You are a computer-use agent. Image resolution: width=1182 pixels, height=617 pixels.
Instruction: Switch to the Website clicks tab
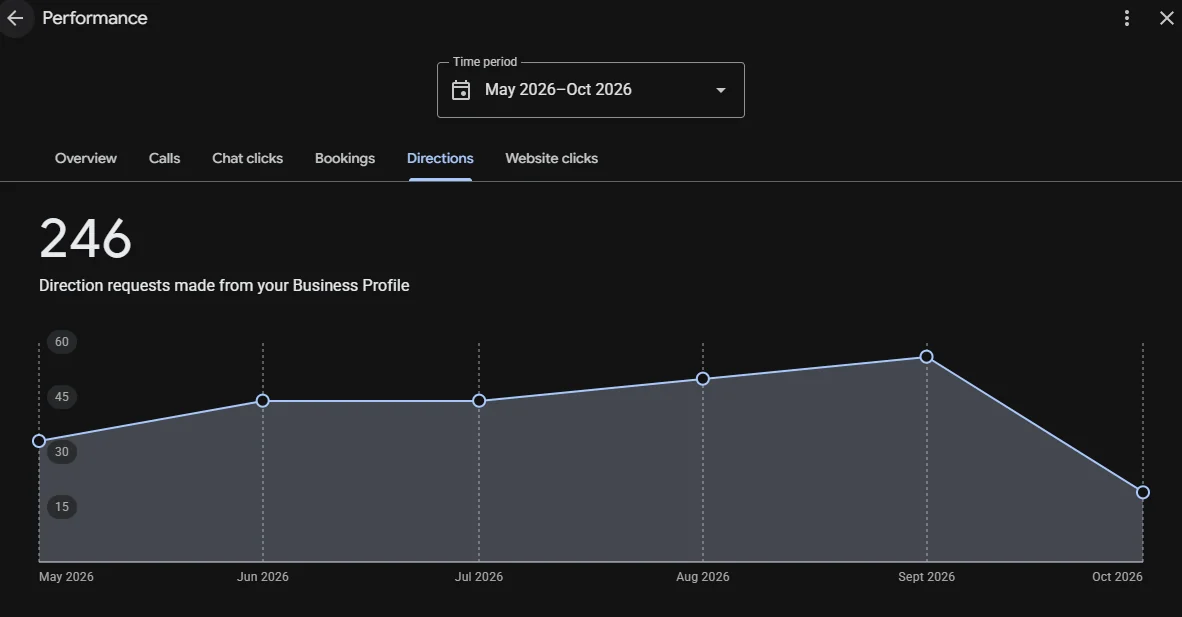tap(552, 158)
